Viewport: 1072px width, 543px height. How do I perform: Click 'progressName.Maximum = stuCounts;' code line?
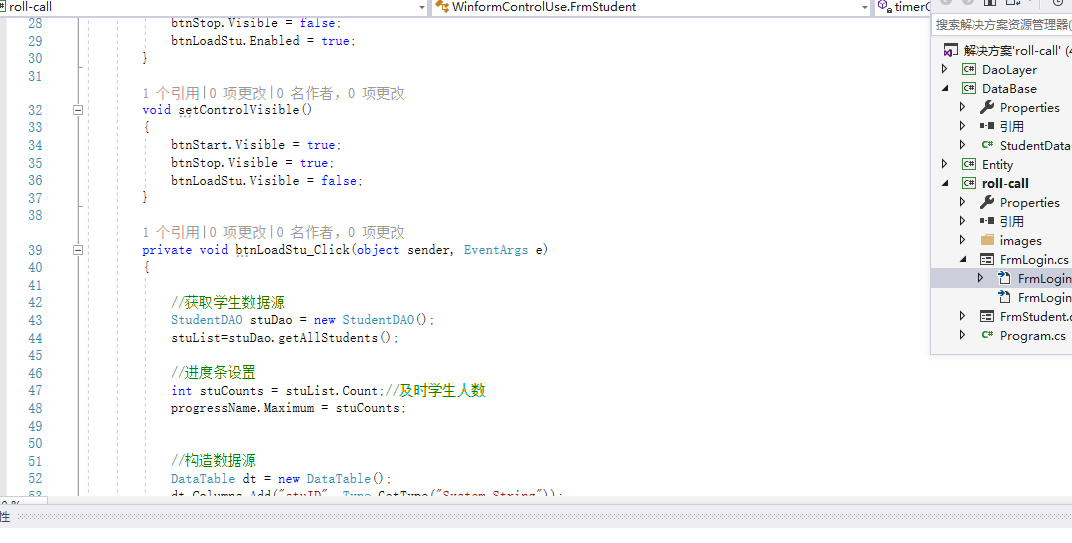[288, 408]
